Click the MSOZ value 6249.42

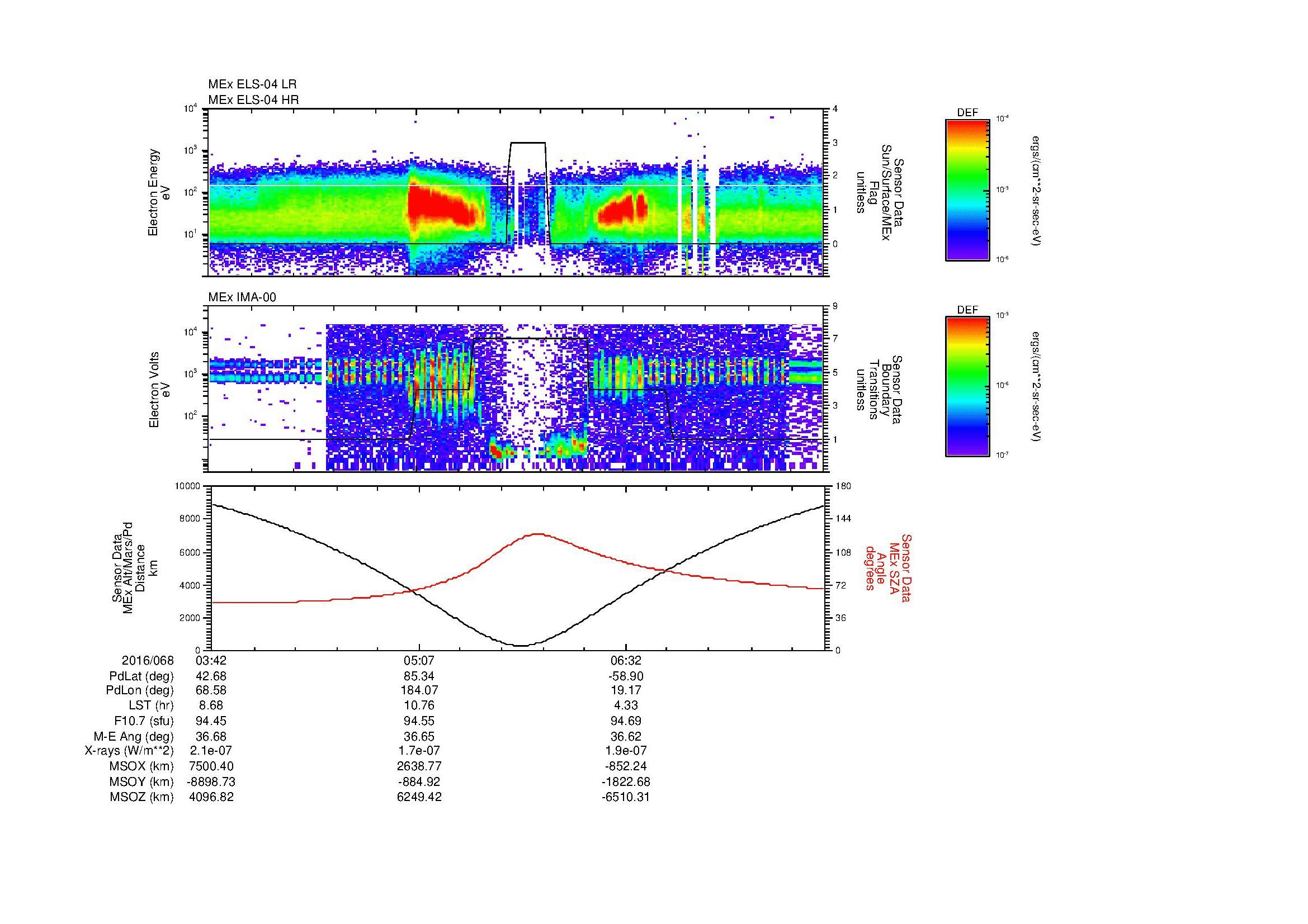419,797
